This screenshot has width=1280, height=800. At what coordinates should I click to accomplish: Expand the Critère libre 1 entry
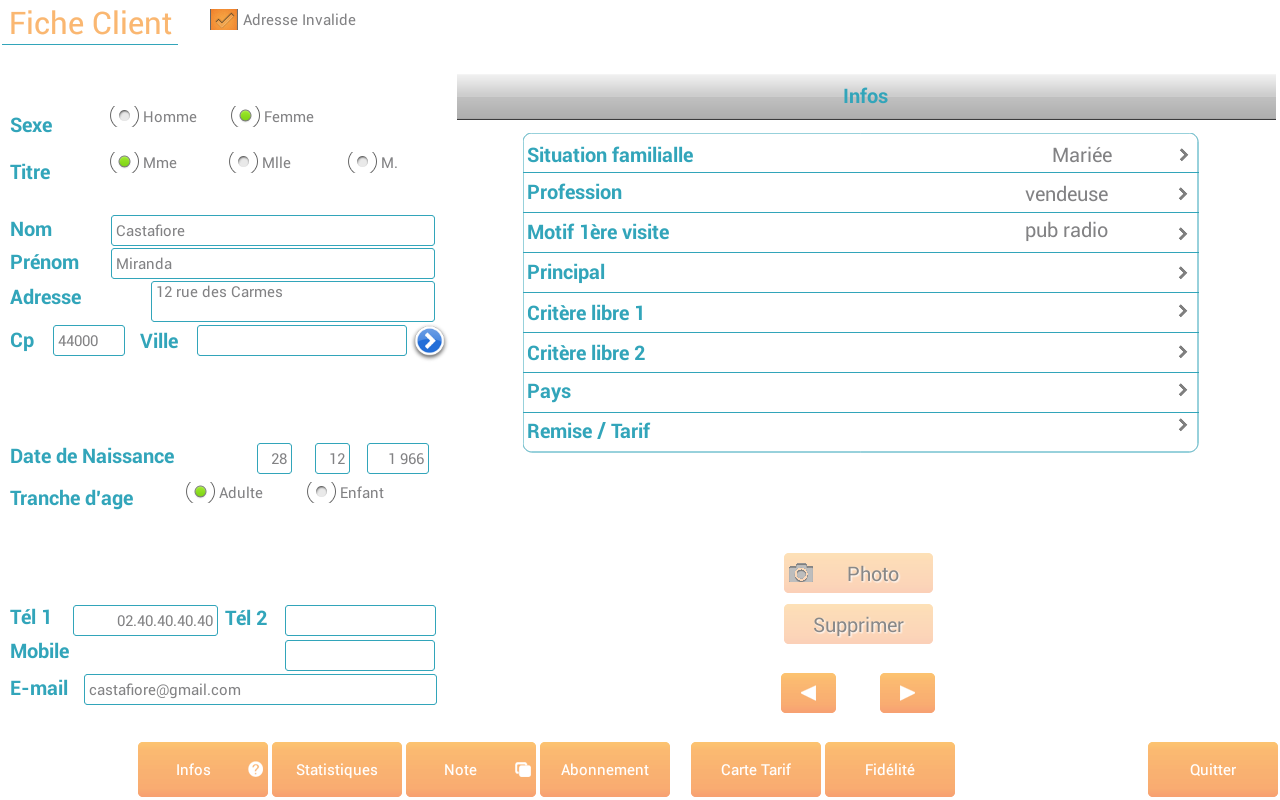pyautogui.click(x=860, y=312)
